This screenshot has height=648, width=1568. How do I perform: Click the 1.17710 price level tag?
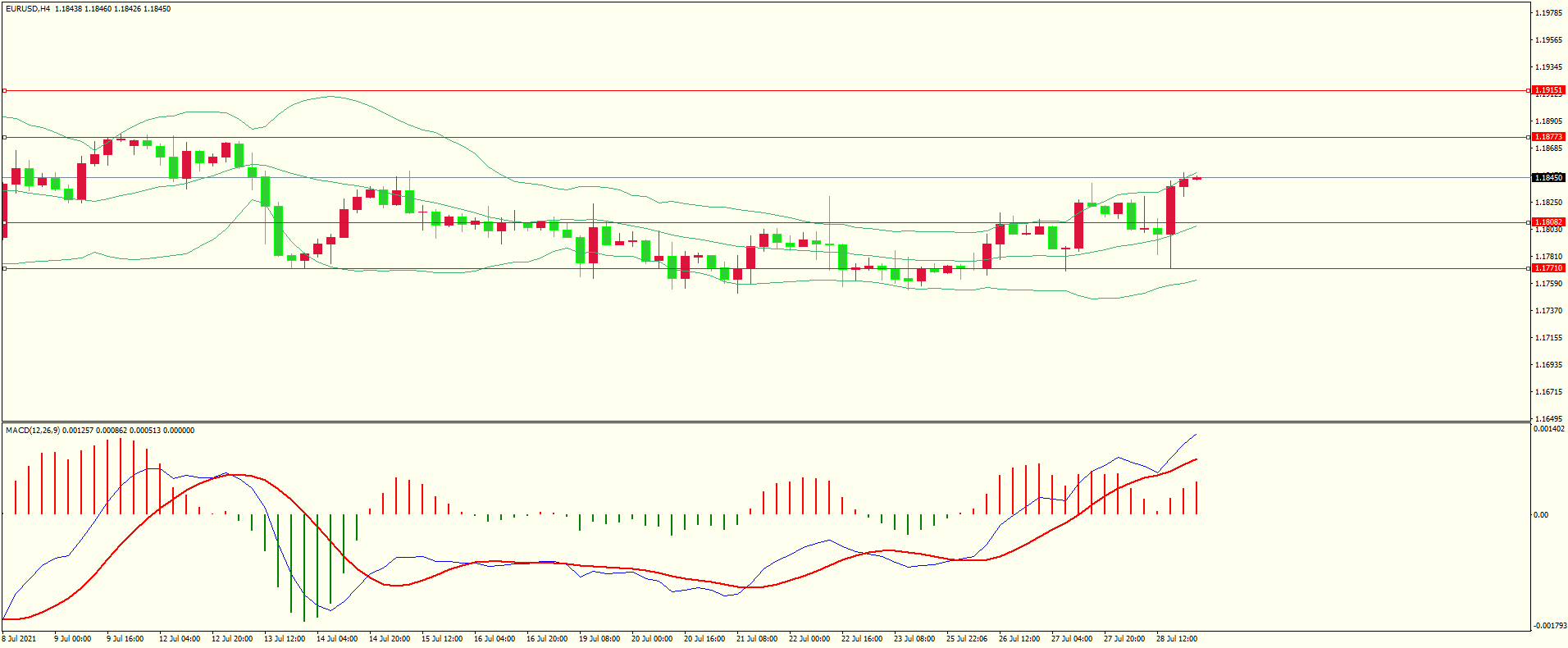[x=1548, y=268]
